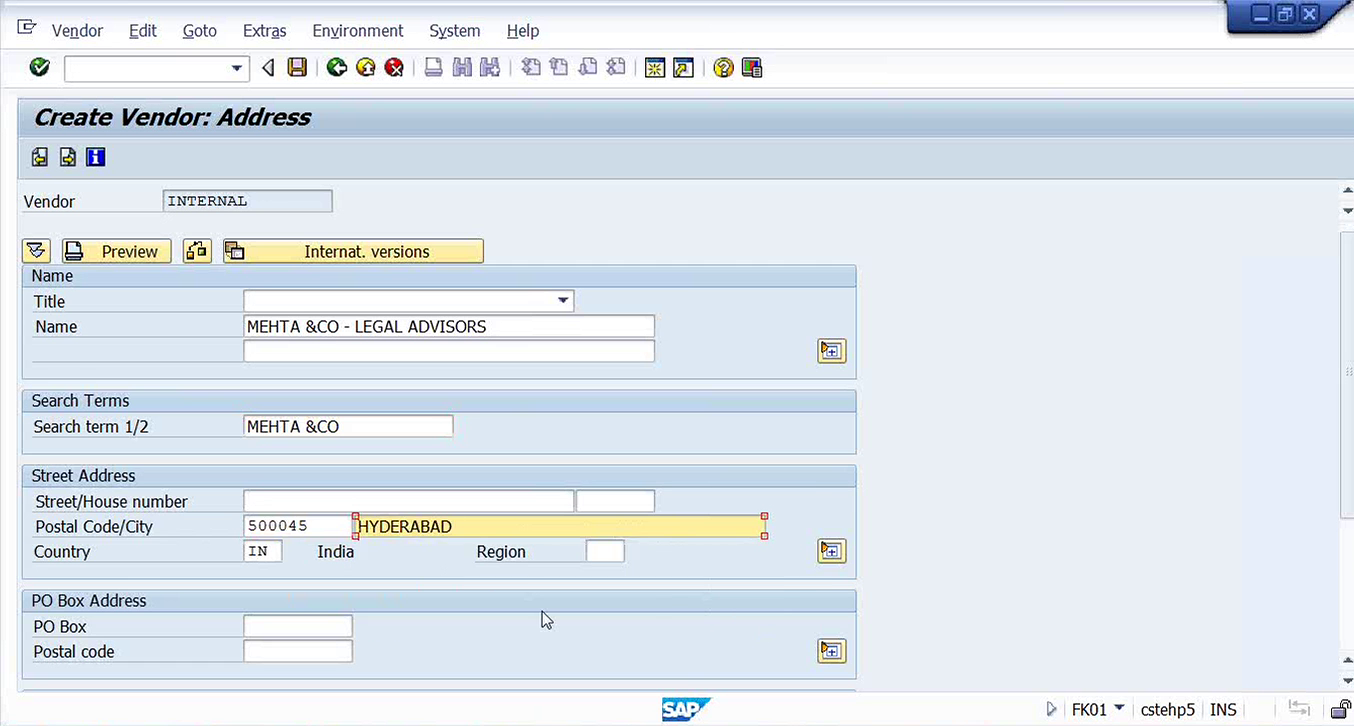1354x726 pixels.
Task: Cancel with the red X icon
Action: pos(395,68)
